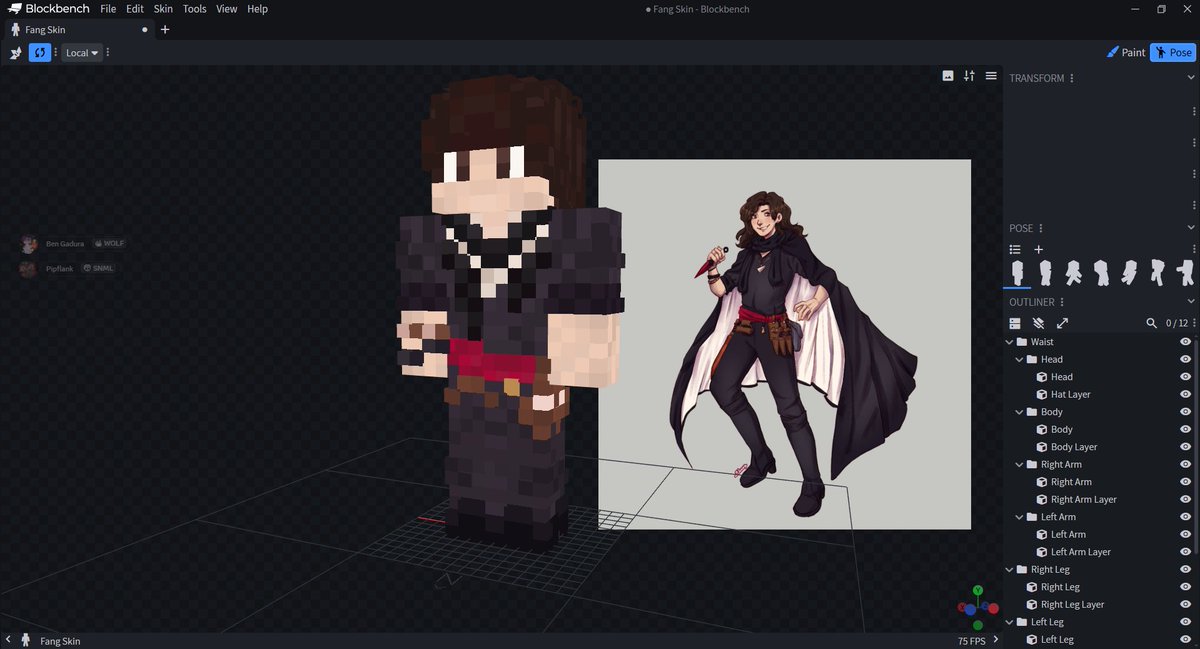
Task: Click the pose list icon
Action: click(x=1015, y=249)
